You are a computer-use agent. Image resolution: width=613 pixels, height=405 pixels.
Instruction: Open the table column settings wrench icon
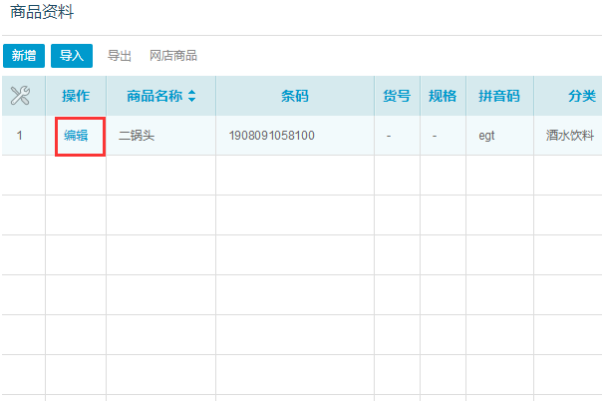(21, 96)
